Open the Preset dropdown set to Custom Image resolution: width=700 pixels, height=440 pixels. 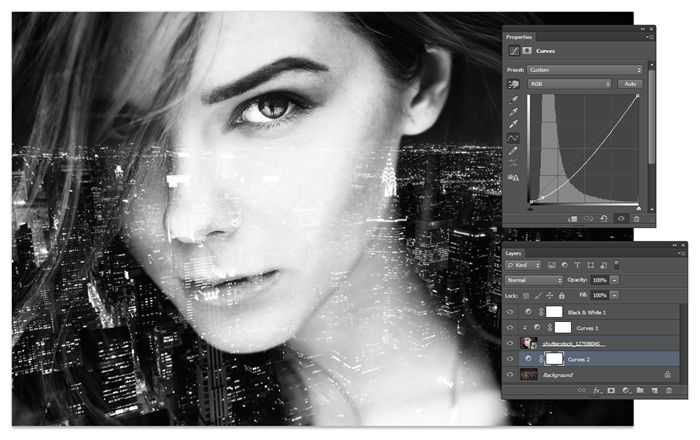pos(585,70)
